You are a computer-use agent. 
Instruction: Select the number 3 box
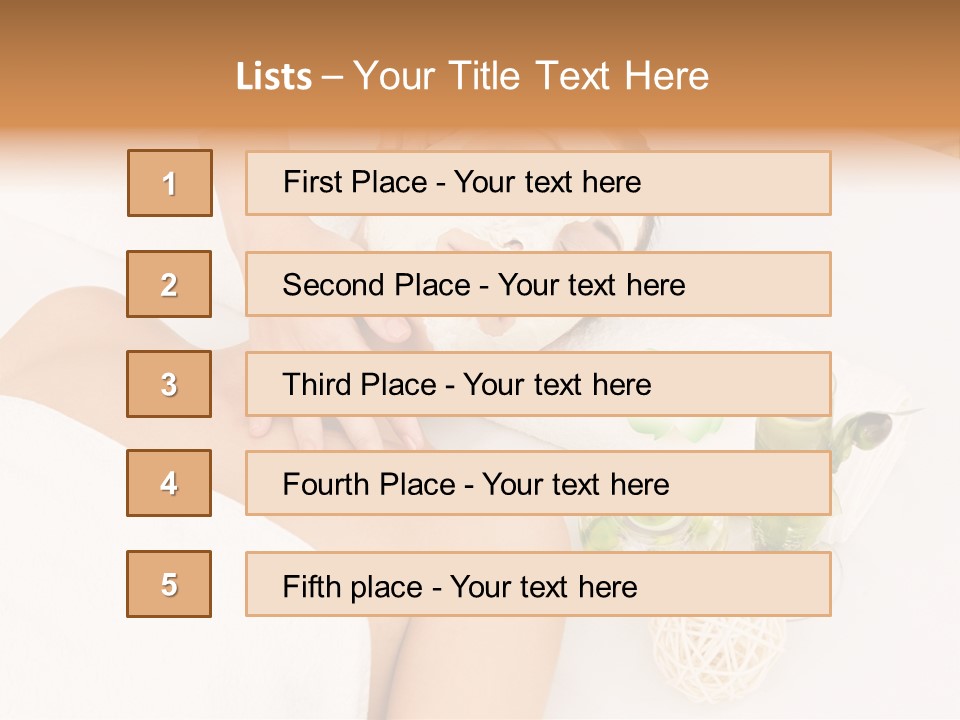[x=169, y=384]
